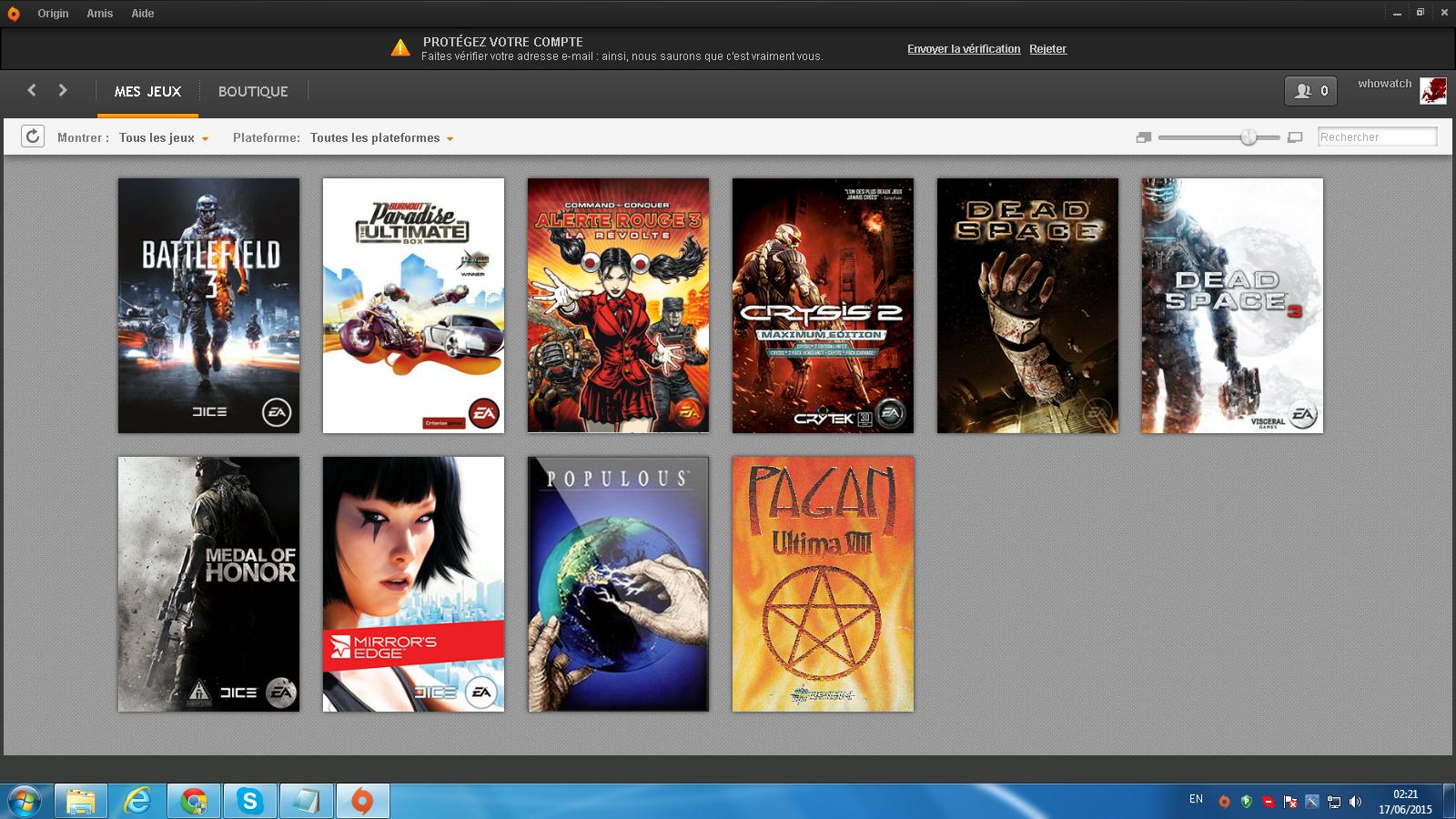Click the Origin logo in the title bar
The height and width of the screenshot is (819, 1456).
coord(14,14)
